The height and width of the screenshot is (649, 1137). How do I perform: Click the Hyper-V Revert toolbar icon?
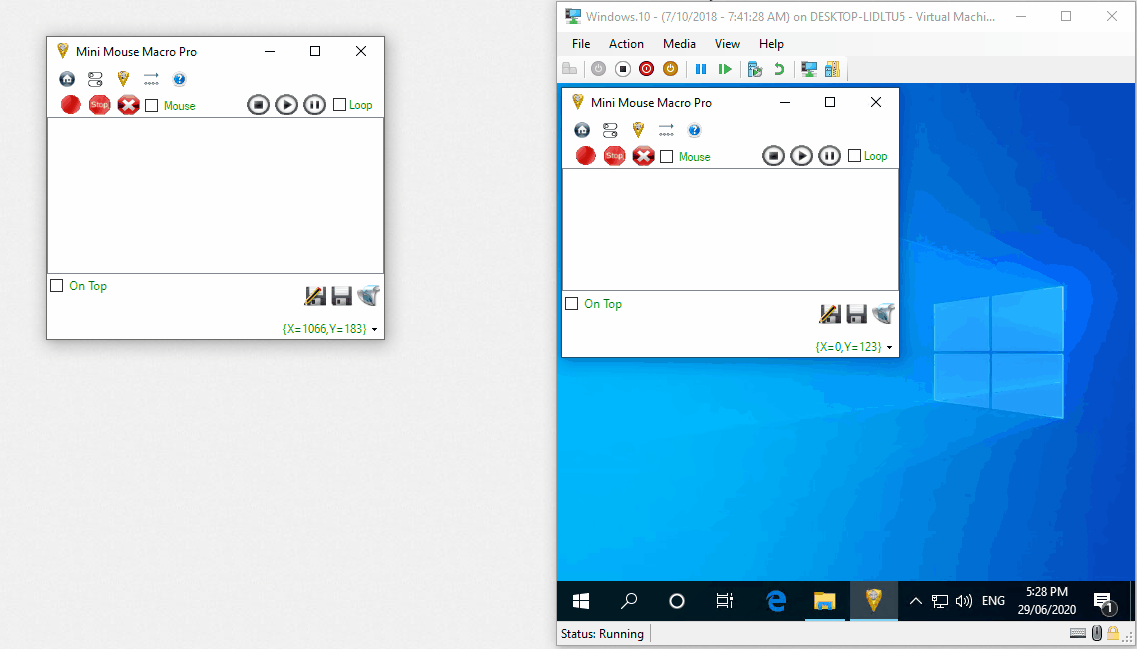pos(778,69)
